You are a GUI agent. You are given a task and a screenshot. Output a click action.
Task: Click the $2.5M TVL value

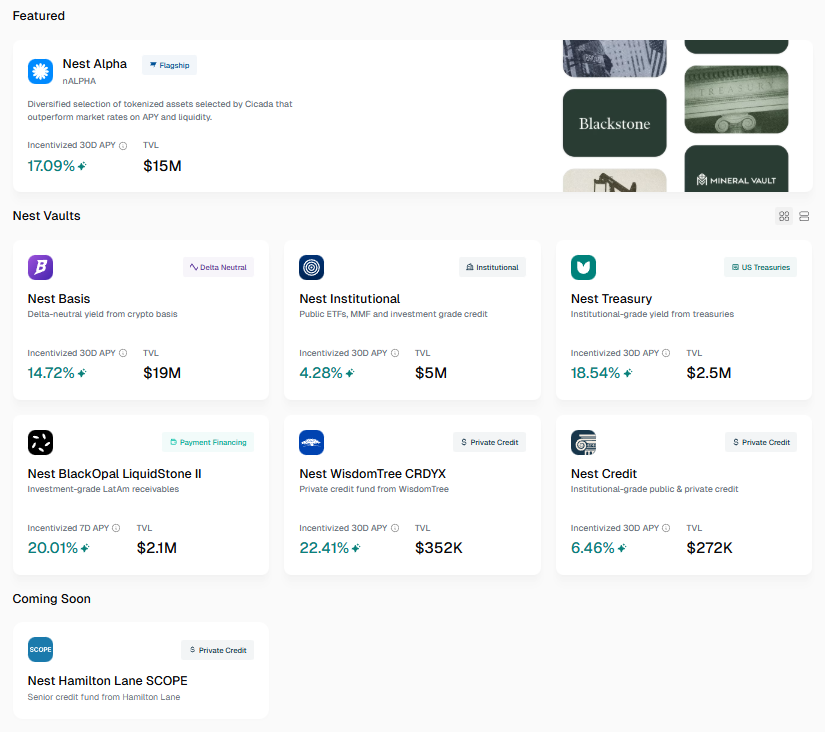pyautogui.click(x=709, y=373)
